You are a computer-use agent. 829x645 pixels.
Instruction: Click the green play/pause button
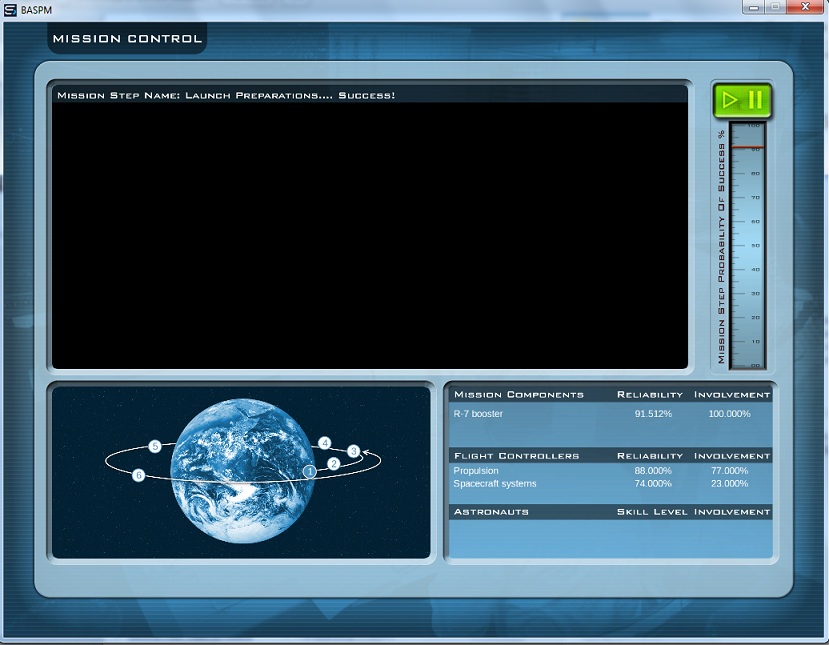click(742, 100)
